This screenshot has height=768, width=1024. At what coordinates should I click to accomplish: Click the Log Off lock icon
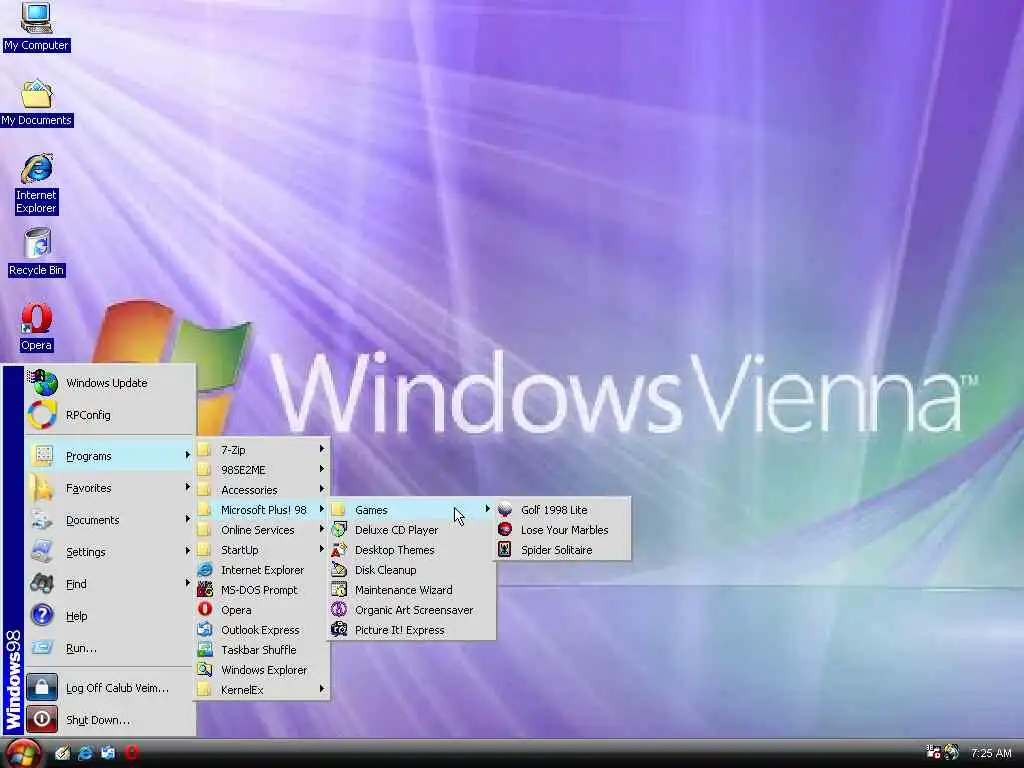pos(42,687)
